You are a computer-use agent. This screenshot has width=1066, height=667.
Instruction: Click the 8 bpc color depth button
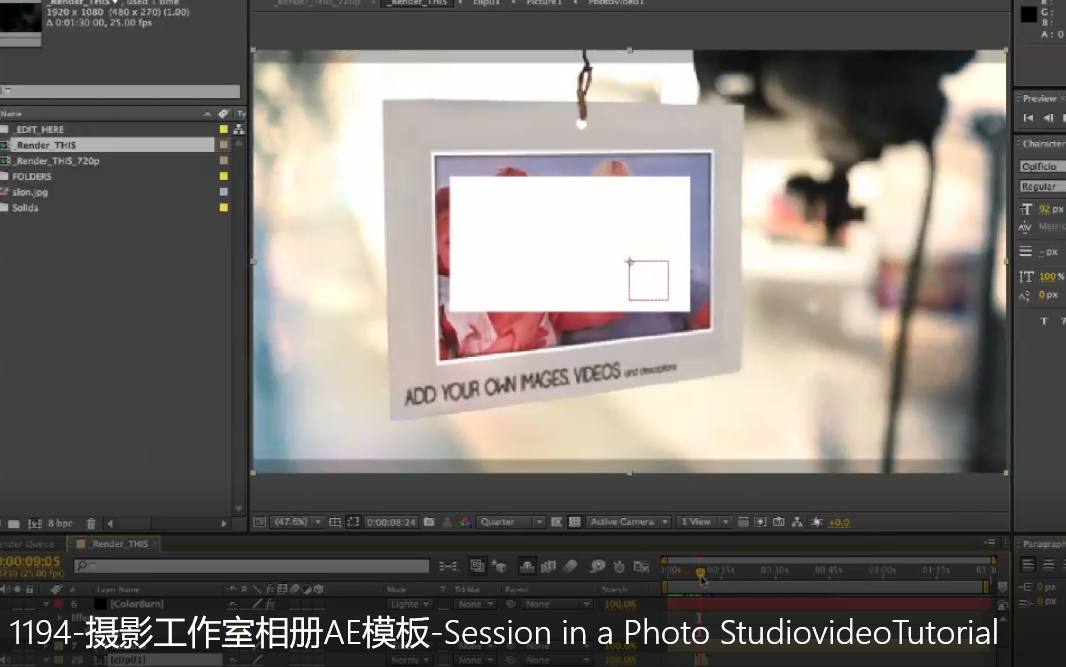[x=61, y=524]
